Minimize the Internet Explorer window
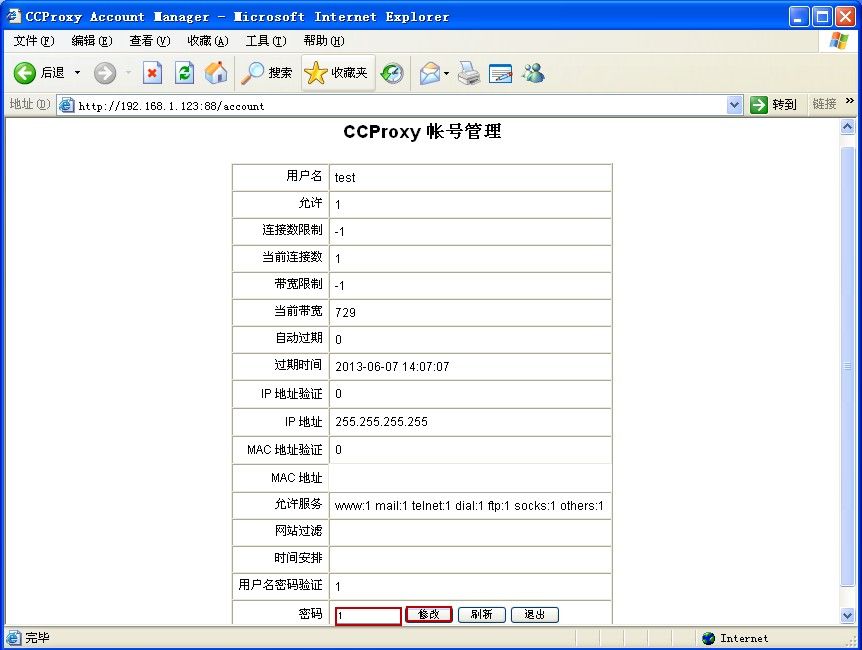Viewport: 862px width, 650px height. click(799, 17)
